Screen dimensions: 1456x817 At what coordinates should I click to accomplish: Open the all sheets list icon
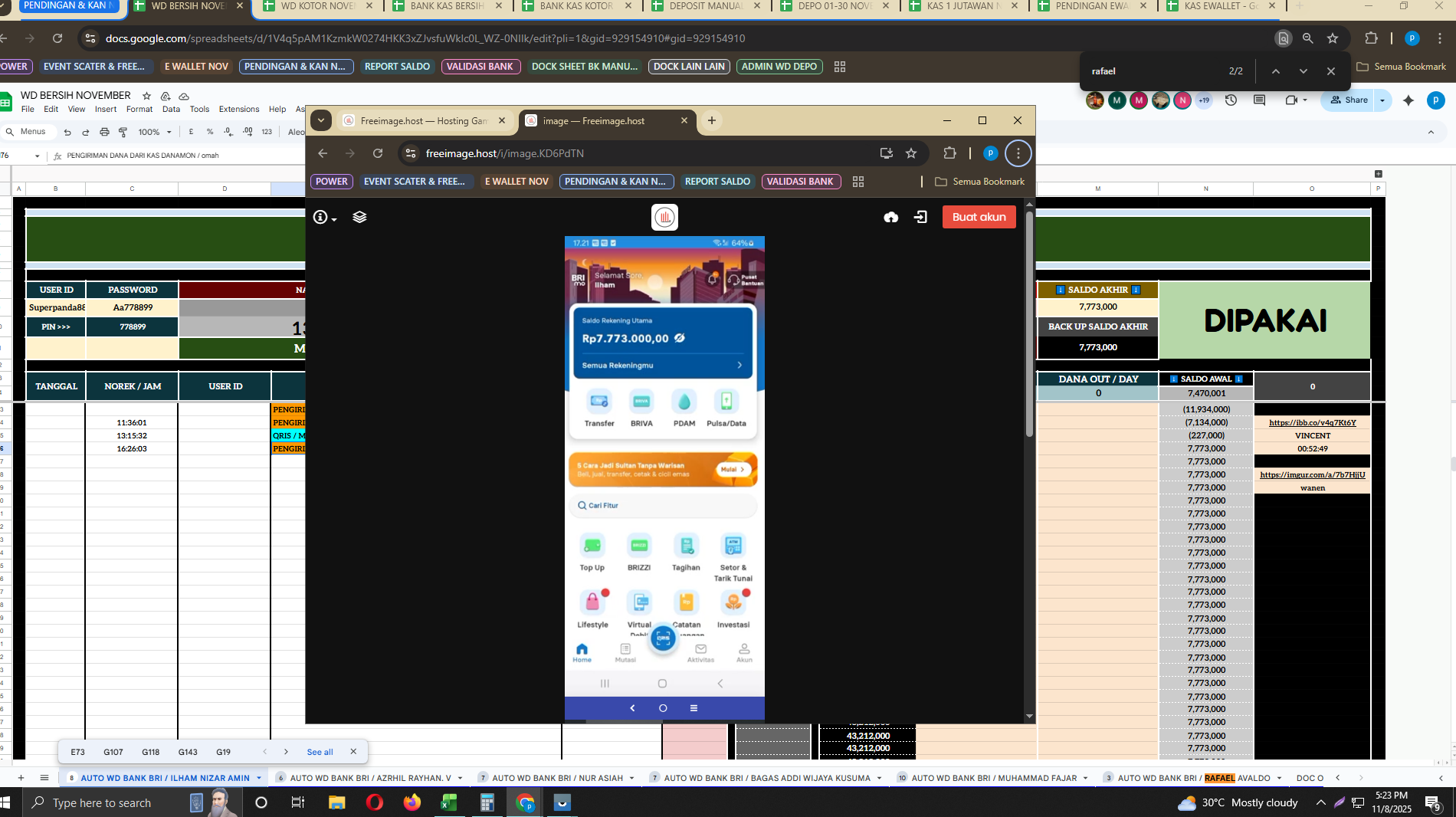pyautogui.click(x=44, y=778)
